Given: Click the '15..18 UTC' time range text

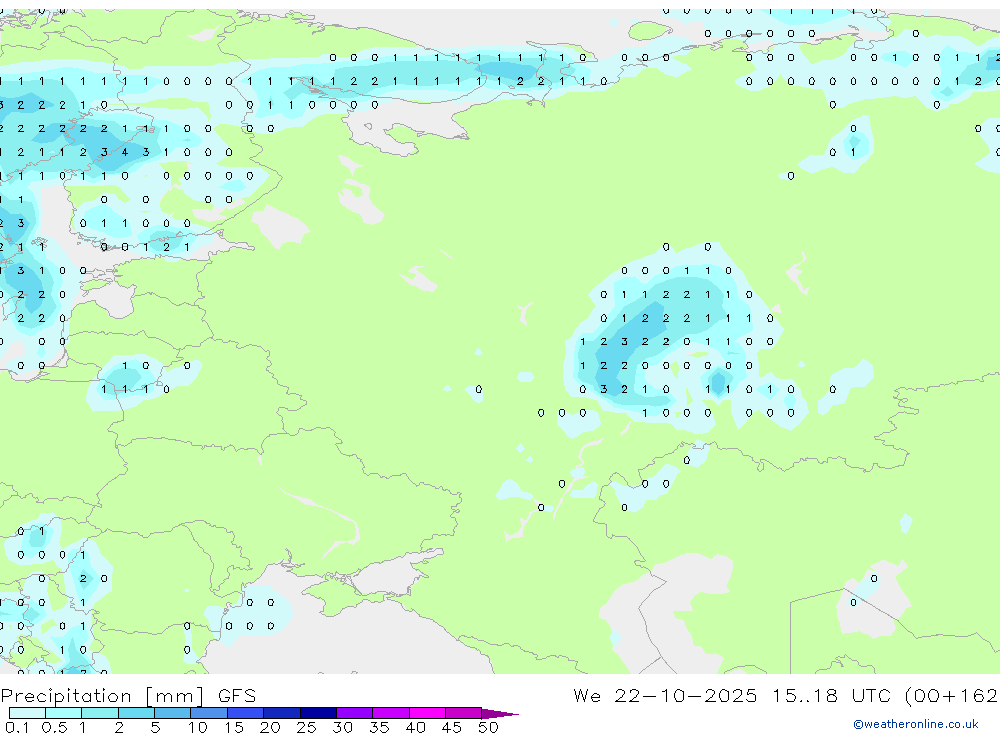Looking at the screenshot, I should (830, 695).
